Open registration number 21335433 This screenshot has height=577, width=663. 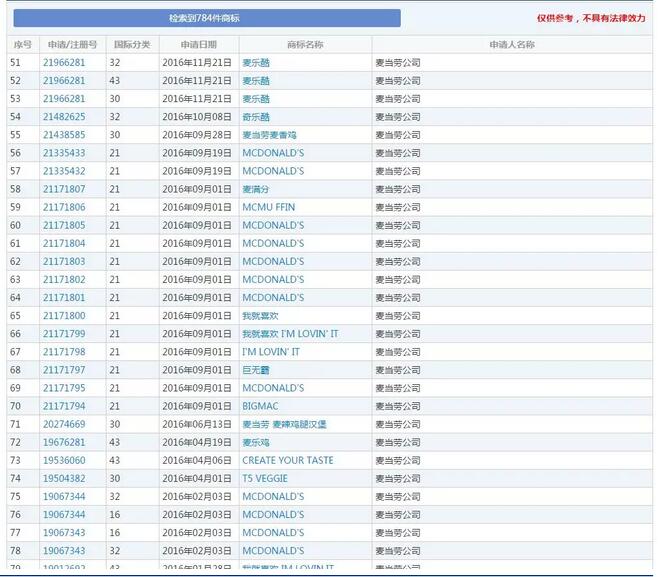coord(64,153)
